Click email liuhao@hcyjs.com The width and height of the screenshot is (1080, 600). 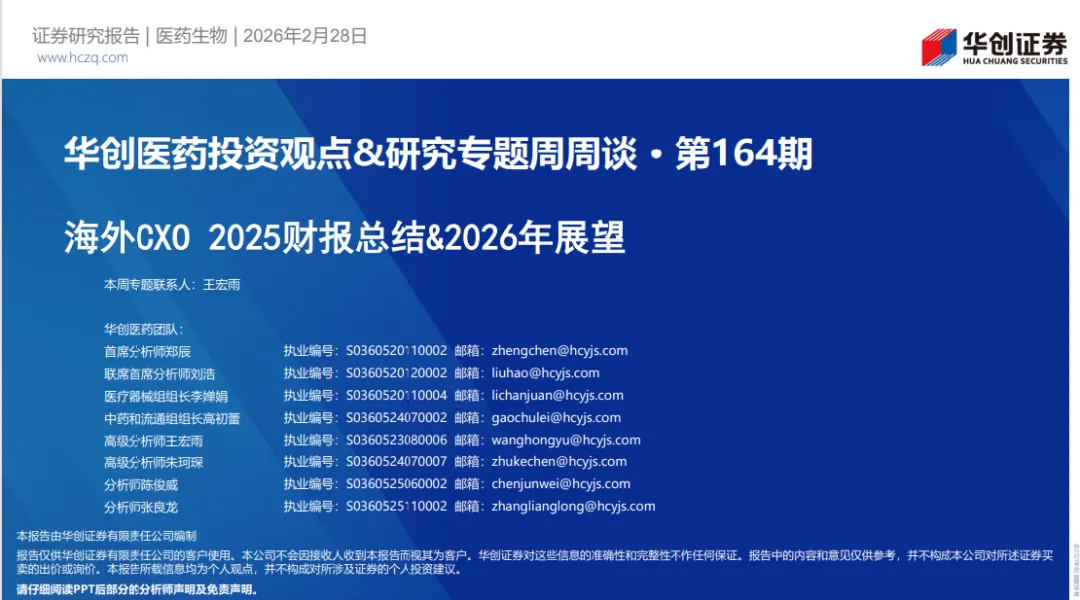[x=546, y=373]
